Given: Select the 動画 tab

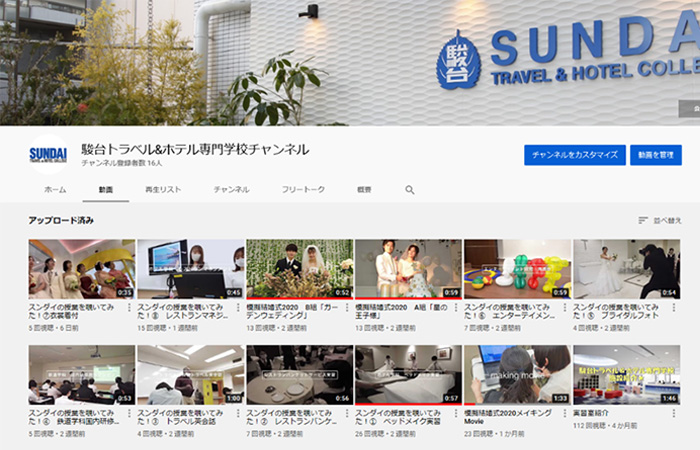Looking at the screenshot, I should click(106, 190).
